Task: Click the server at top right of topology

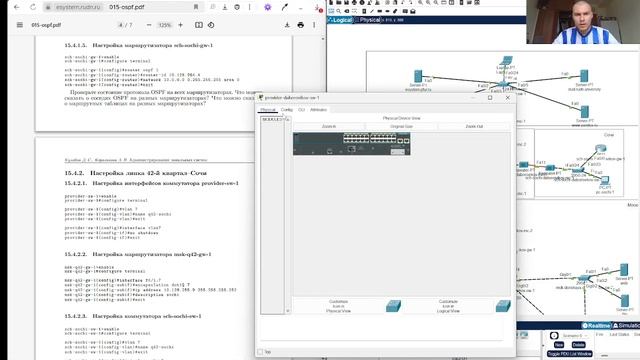Action: (x=584, y=76)
